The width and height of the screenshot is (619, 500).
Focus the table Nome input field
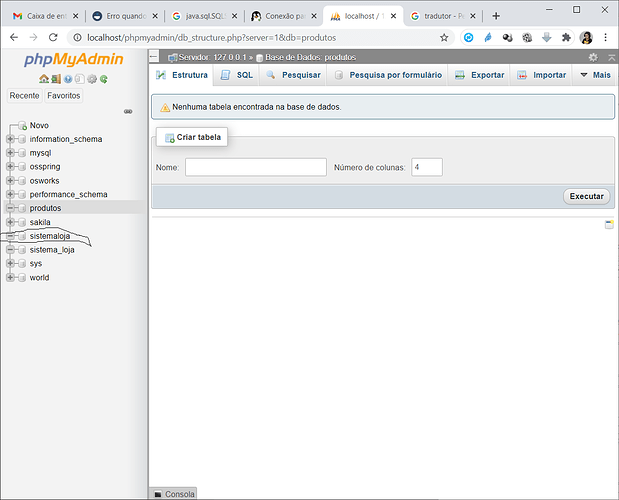coord(256,167)
